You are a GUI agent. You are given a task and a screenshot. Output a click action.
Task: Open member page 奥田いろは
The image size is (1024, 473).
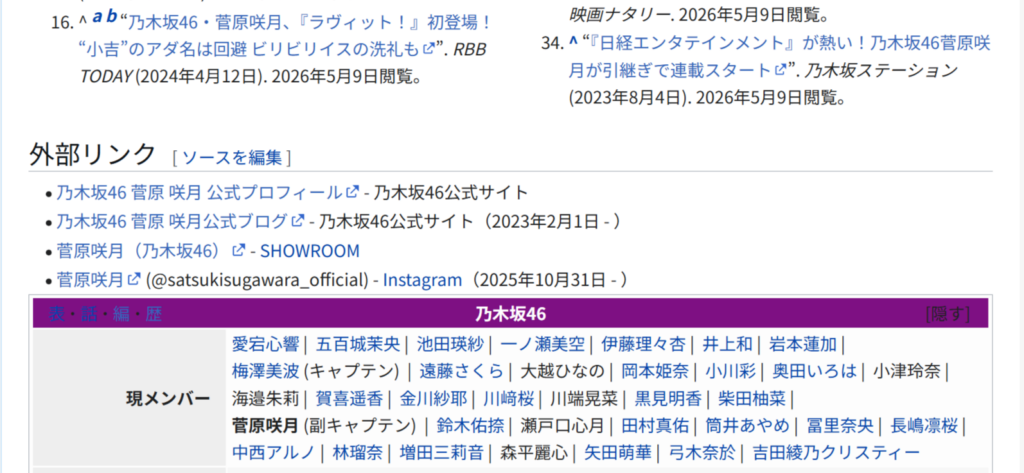tap(814, 372)
